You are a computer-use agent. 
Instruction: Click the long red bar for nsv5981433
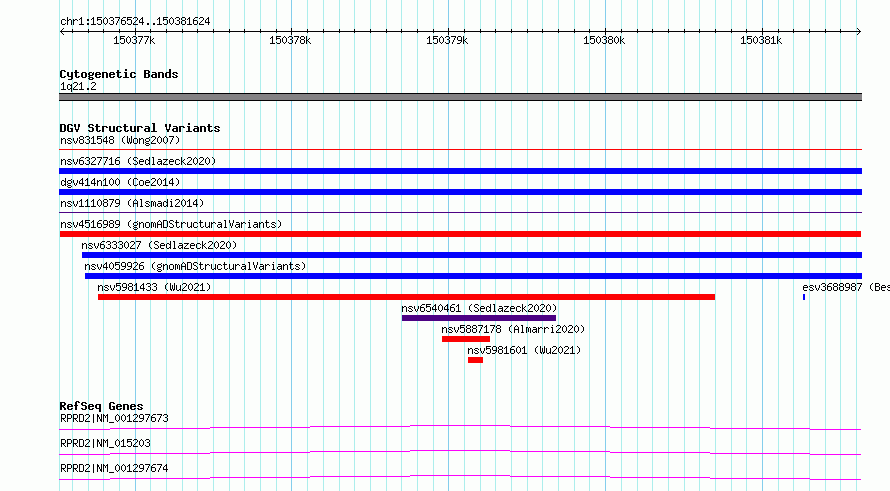coord(406,297)
